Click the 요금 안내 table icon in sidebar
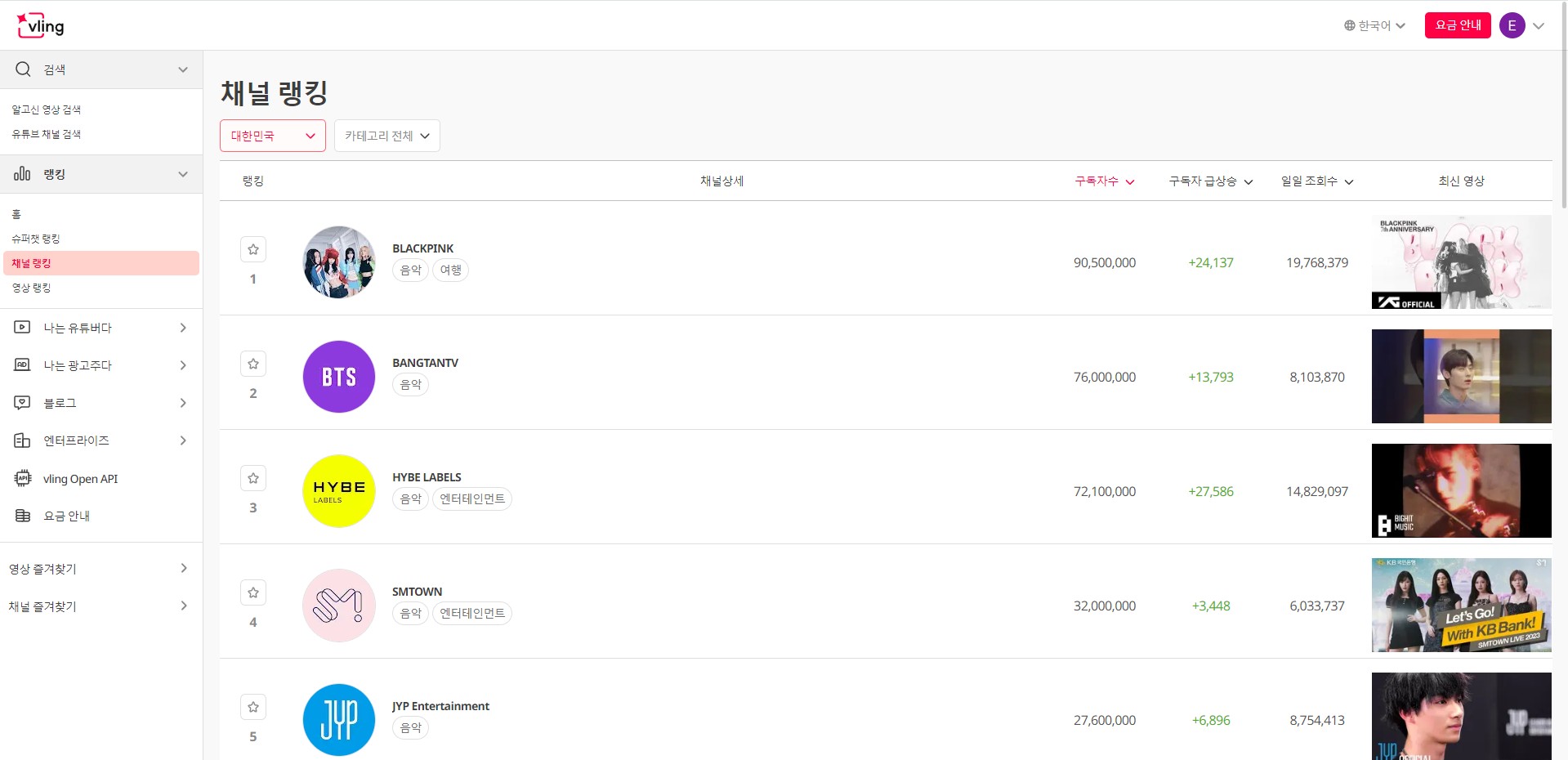 click(x=23, y=516)
